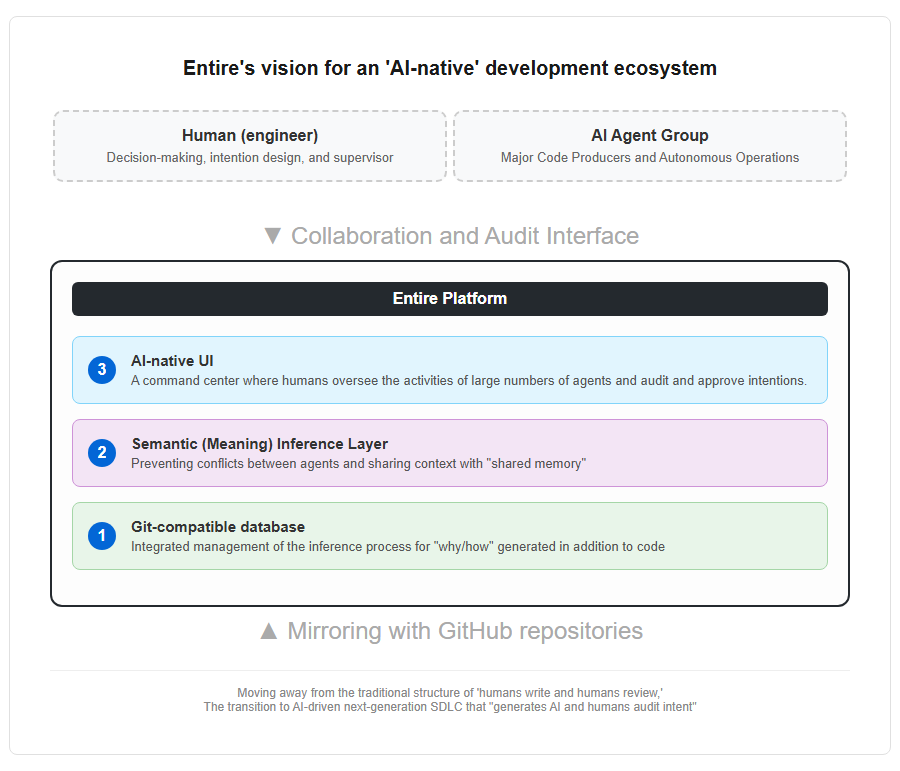Click the Semantic (Meaning) Inference Layer heading
900x771 pixels.
[x=260, y=444]
